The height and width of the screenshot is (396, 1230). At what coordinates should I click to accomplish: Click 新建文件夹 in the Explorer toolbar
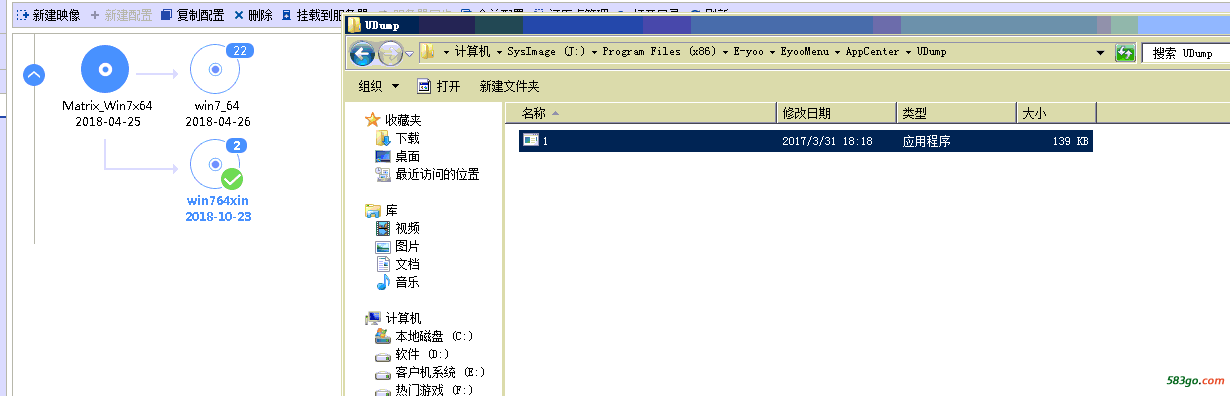pyautogui.click(x=509, y=87)
